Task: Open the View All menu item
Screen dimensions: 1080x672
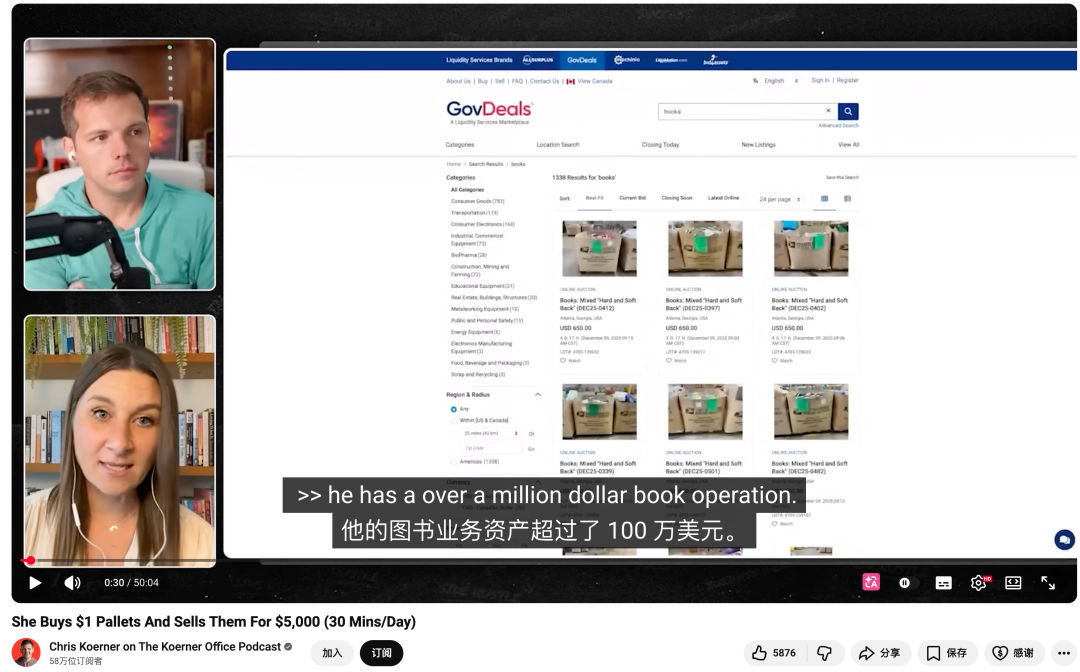Action: (x=849, y=145)
